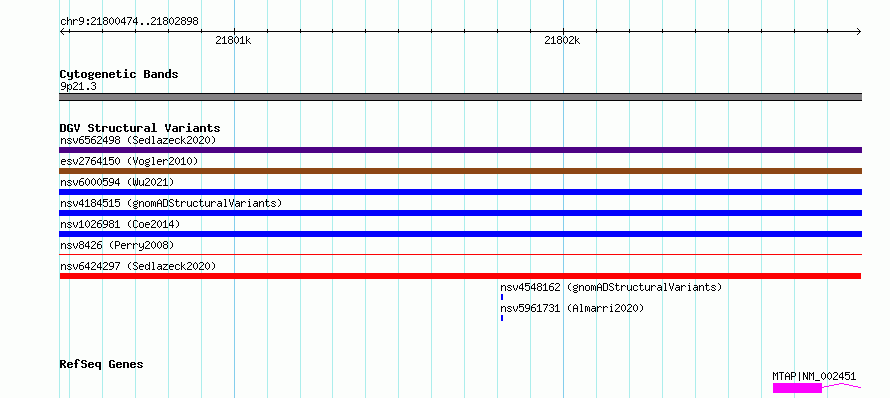Select the blue nsv6000594 variant bar
This screenshot has width=890, height=398.
point(460,192)
